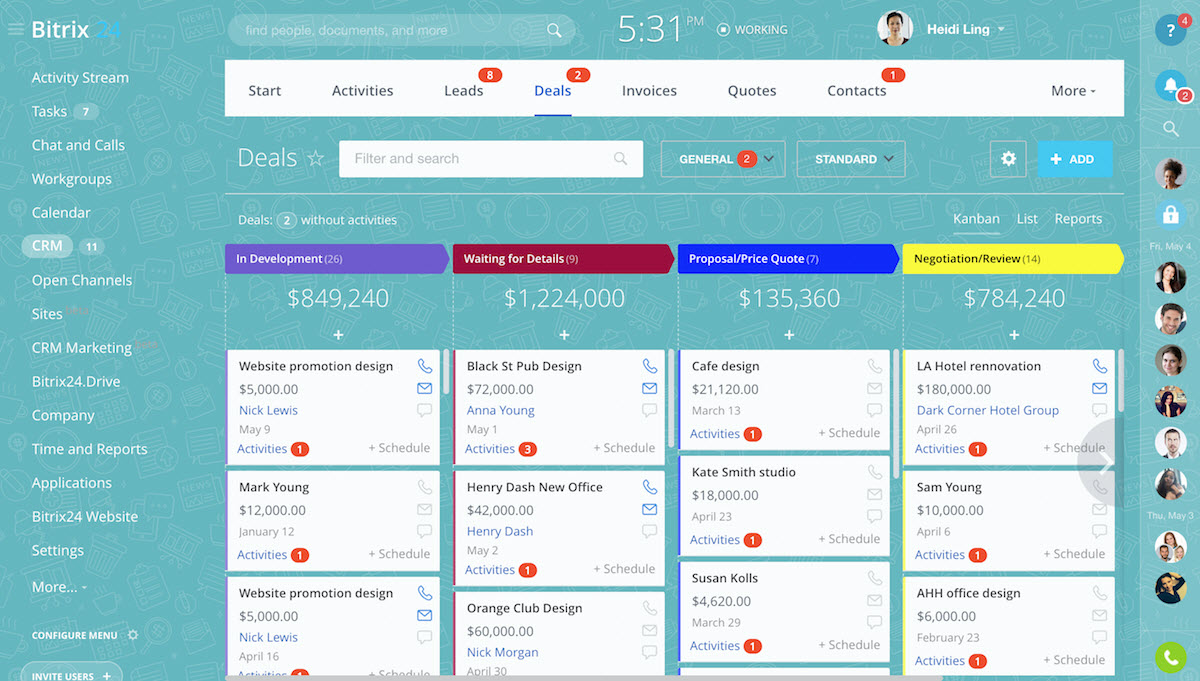This screenshot has height=681, width=1200.
Task: Toggle the Working status indicator
Action: (x=752, y=30)
